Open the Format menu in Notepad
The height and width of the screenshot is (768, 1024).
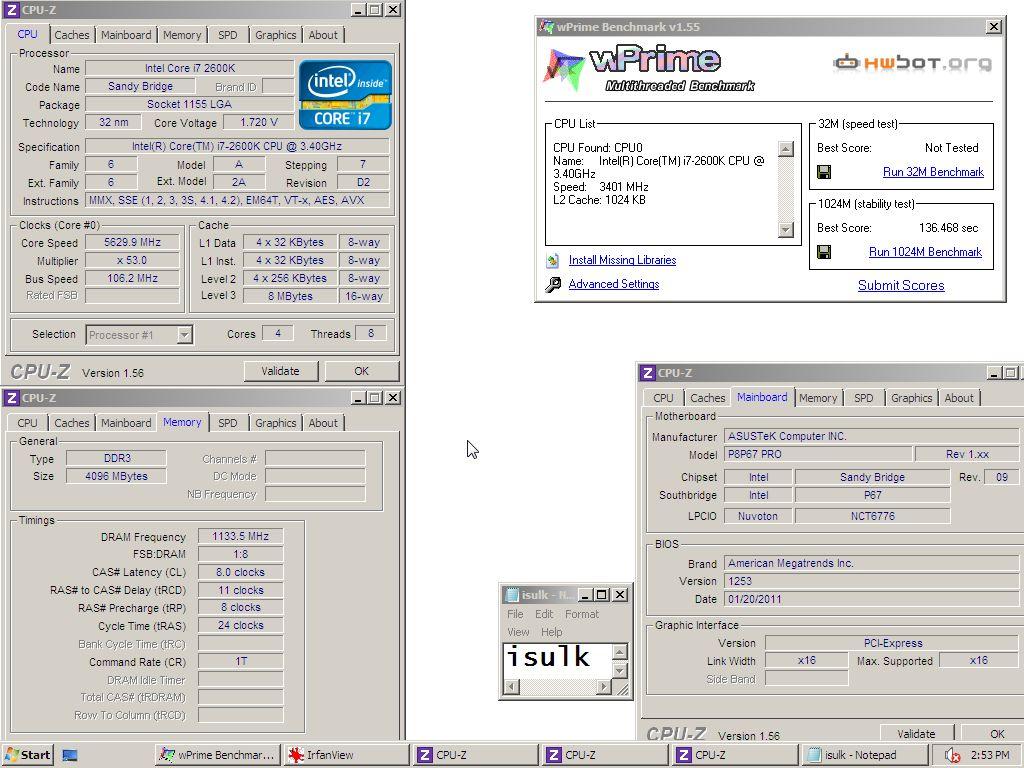pos(582,614)
